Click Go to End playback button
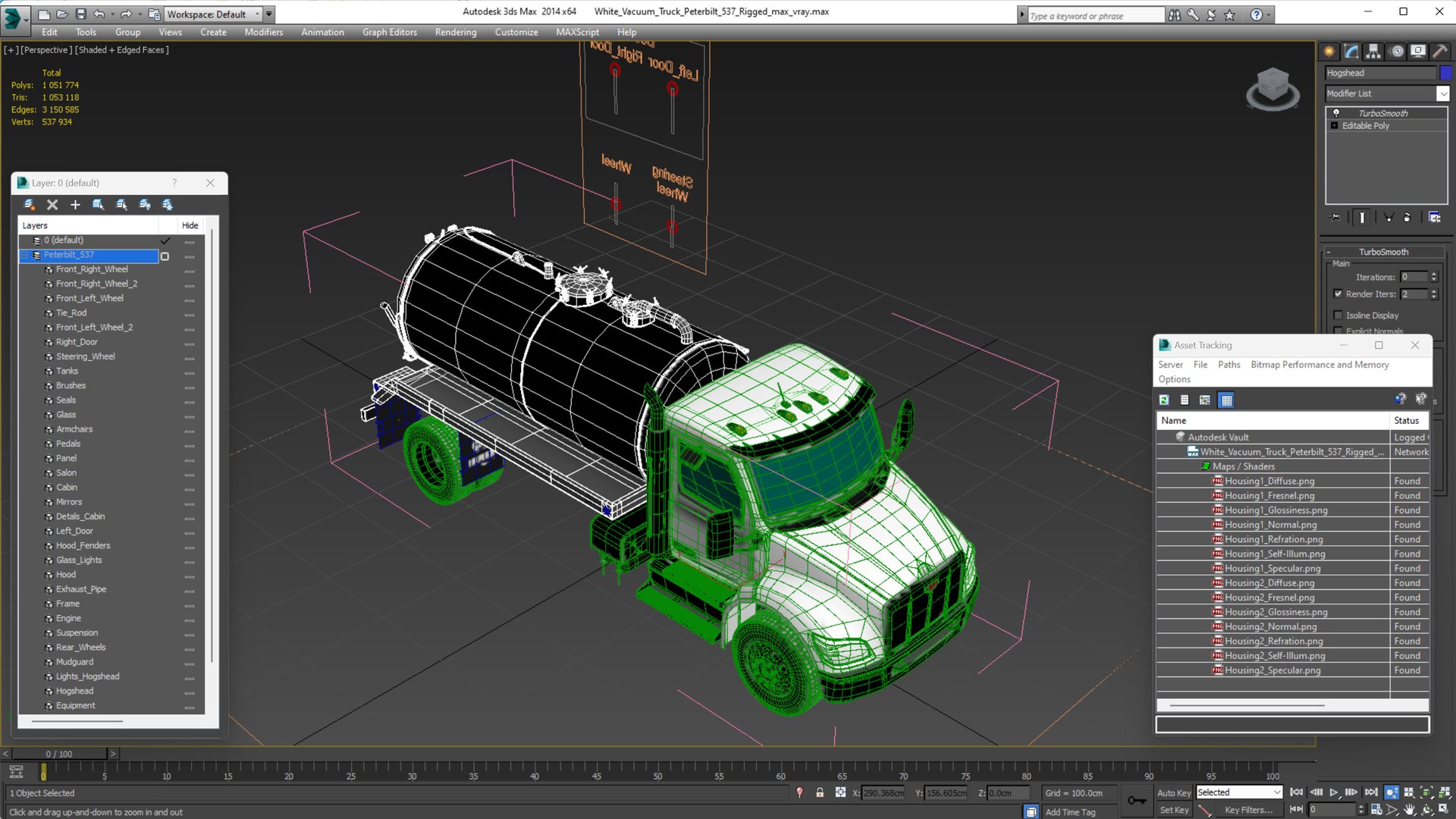Image resolution: width=1456 pixels, height=819 pixels. tap(1371, 792)
